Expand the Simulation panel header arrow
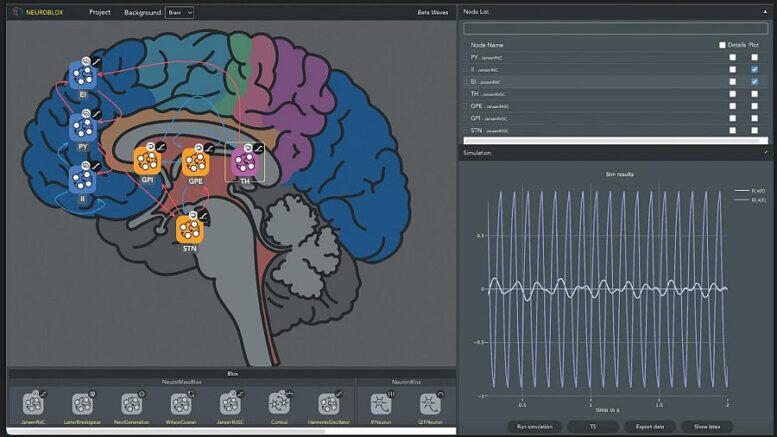 point(766,153)
